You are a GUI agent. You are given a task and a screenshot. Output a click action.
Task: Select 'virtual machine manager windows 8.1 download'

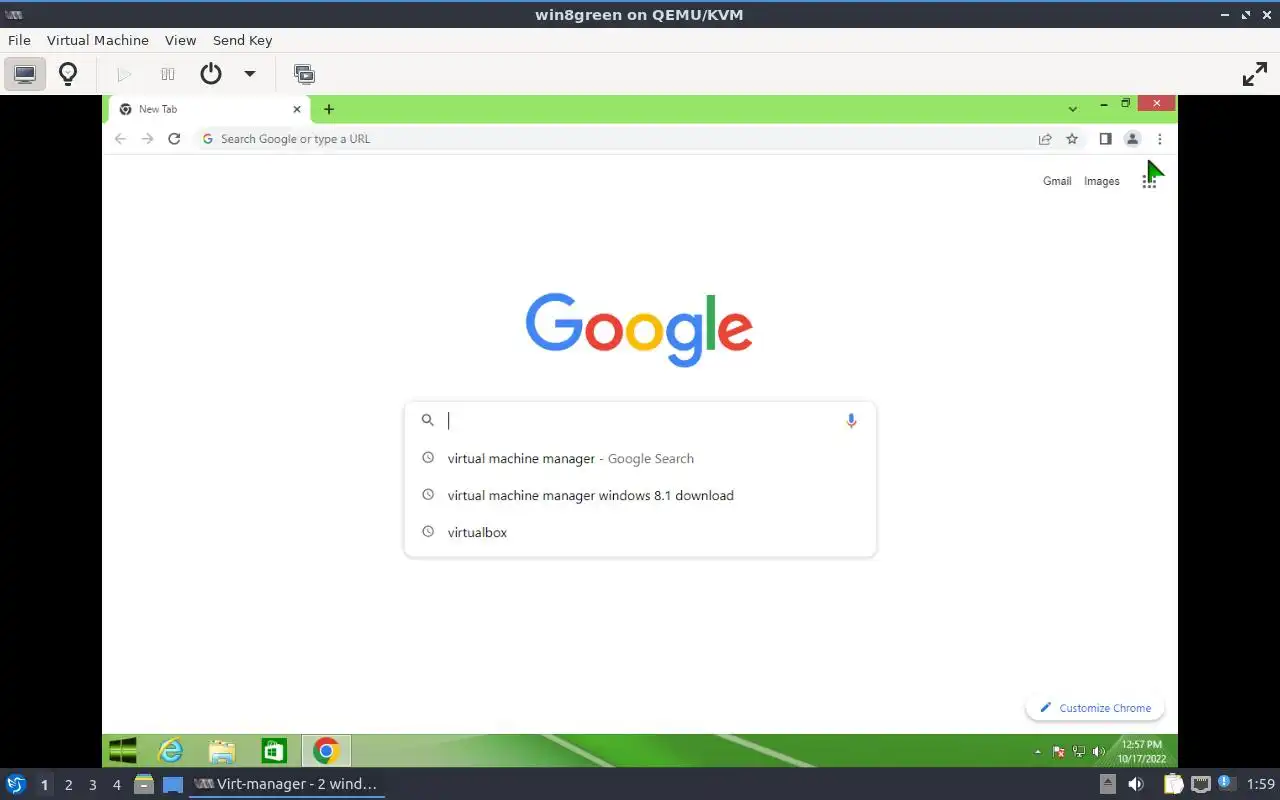pyautogui.click(x=640, y=495)
